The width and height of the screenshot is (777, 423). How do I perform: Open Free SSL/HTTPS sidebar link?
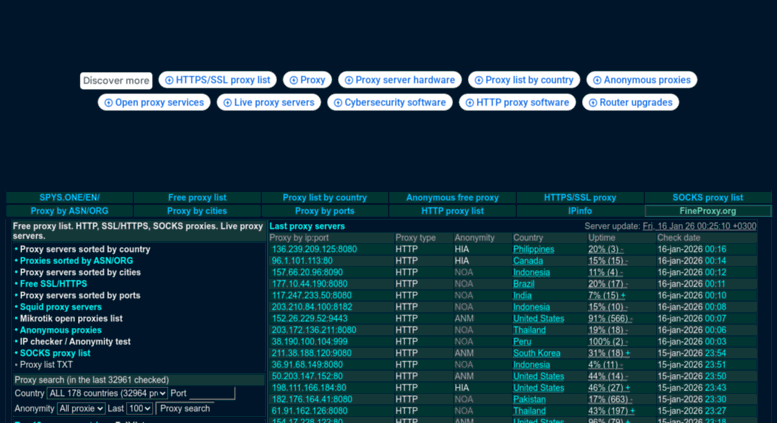click(x=54, y=284)
